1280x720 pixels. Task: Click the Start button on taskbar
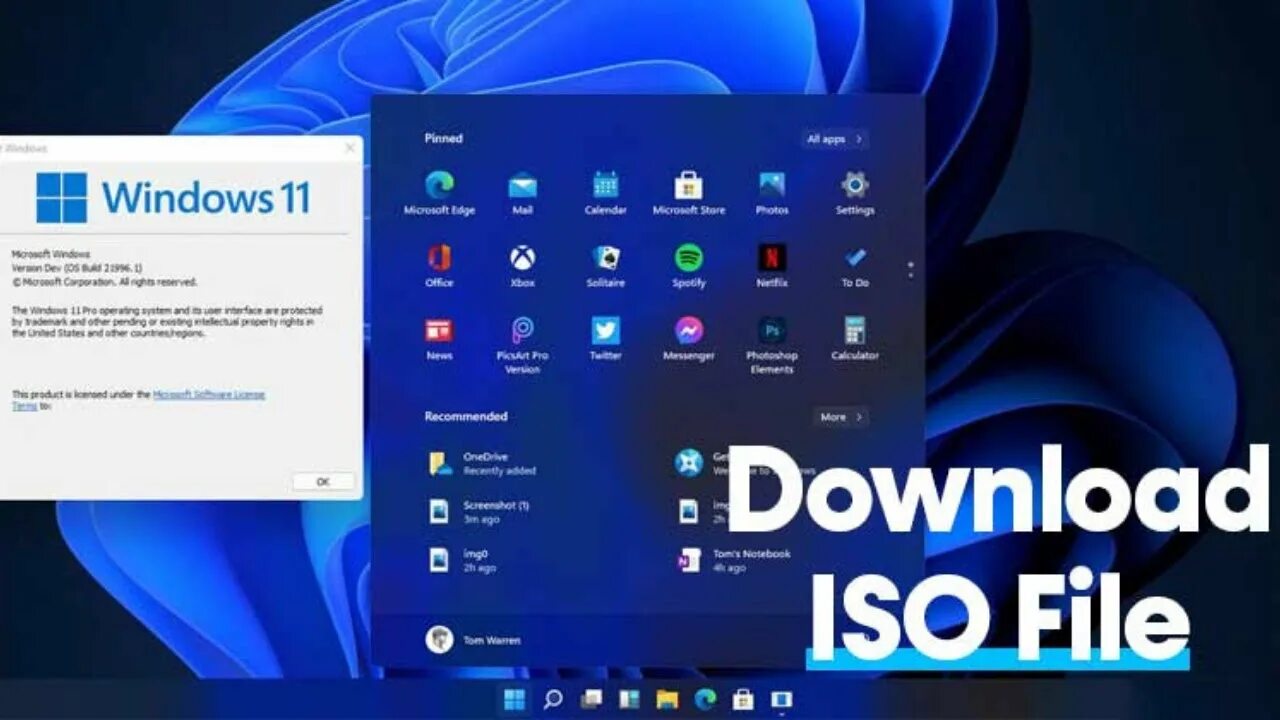[514, 699]
